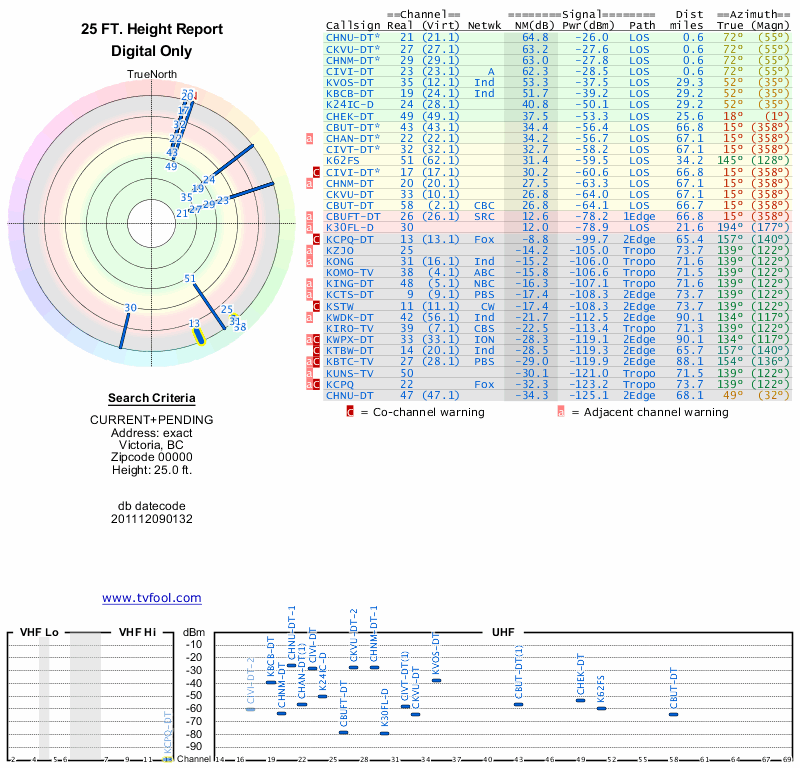Select channel 24 label on radar plot

coord(209,179)
